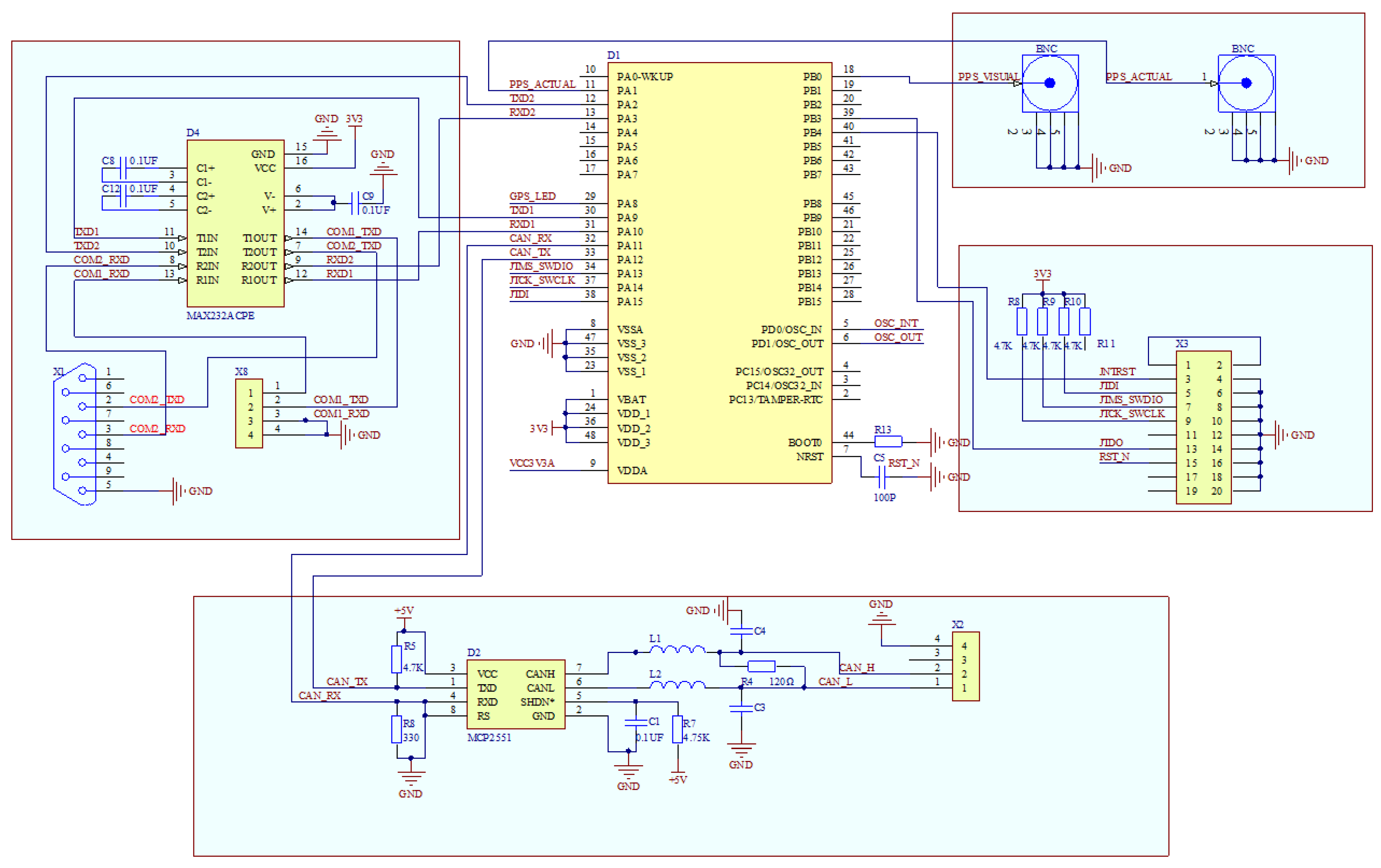The width and height of the screenshot is (1381, 868).
Task: Select the R7 4.75K resistor
Action: click(677, 729)
